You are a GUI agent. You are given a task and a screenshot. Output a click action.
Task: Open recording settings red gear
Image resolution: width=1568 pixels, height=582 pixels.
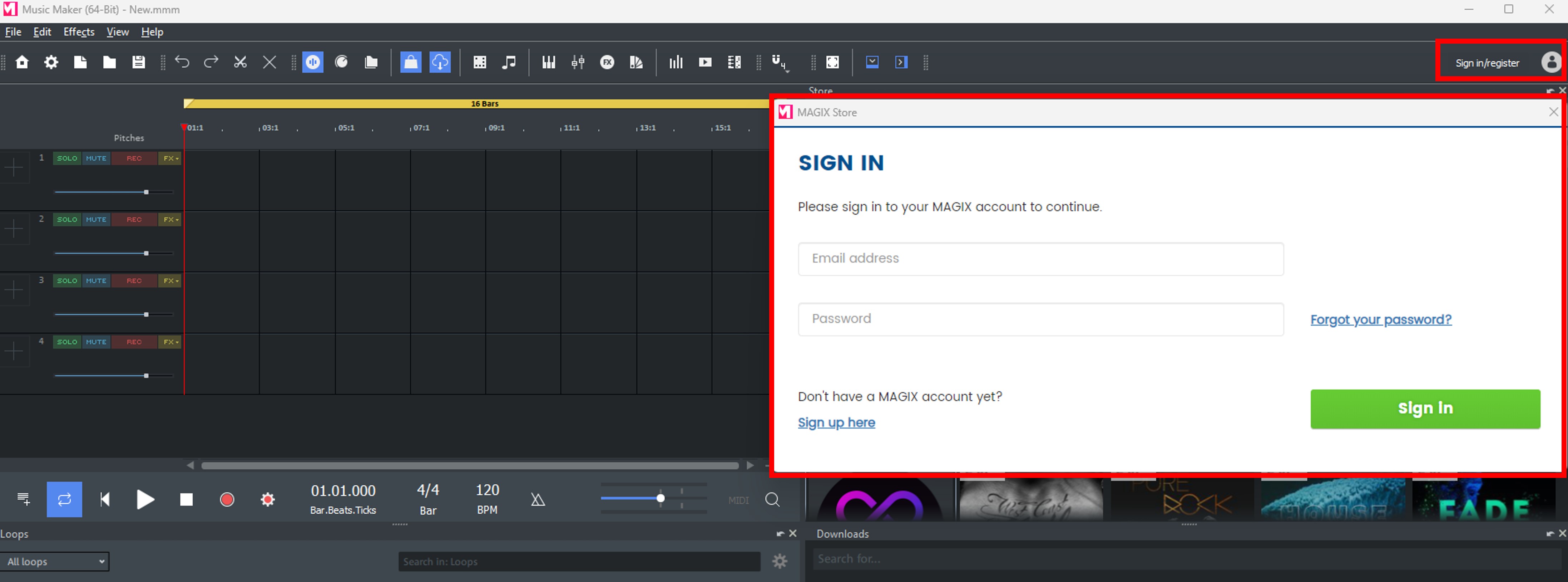point(268,500)
